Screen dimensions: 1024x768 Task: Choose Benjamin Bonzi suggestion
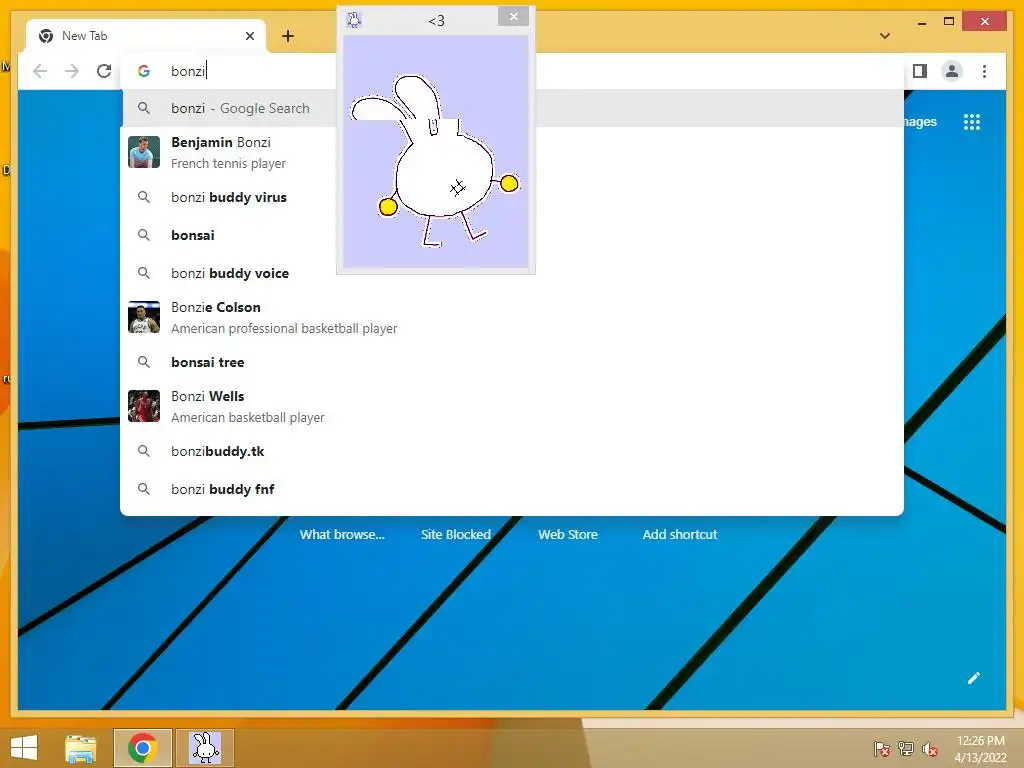coord(512,152)
